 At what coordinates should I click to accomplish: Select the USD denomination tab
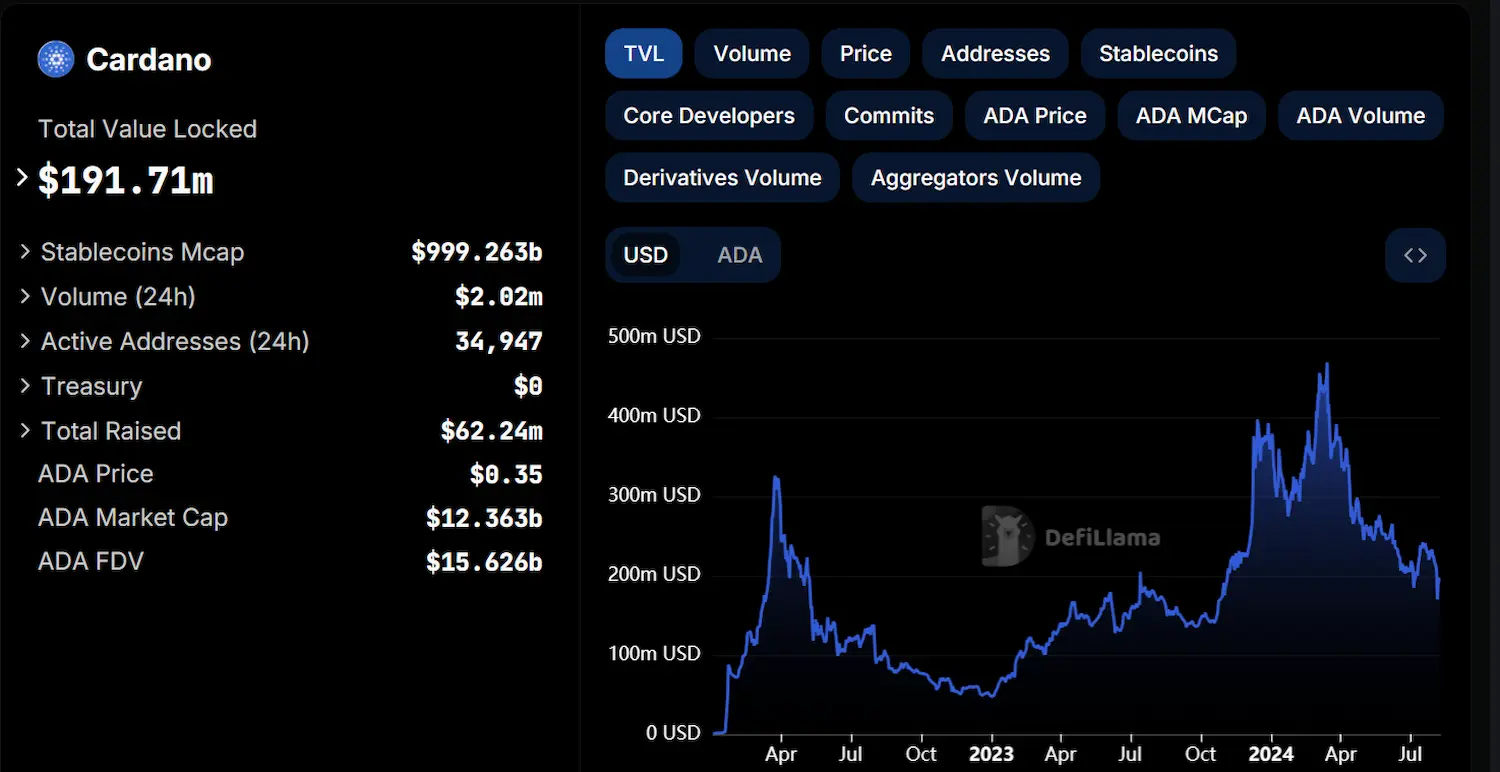[x=645, y=255]
